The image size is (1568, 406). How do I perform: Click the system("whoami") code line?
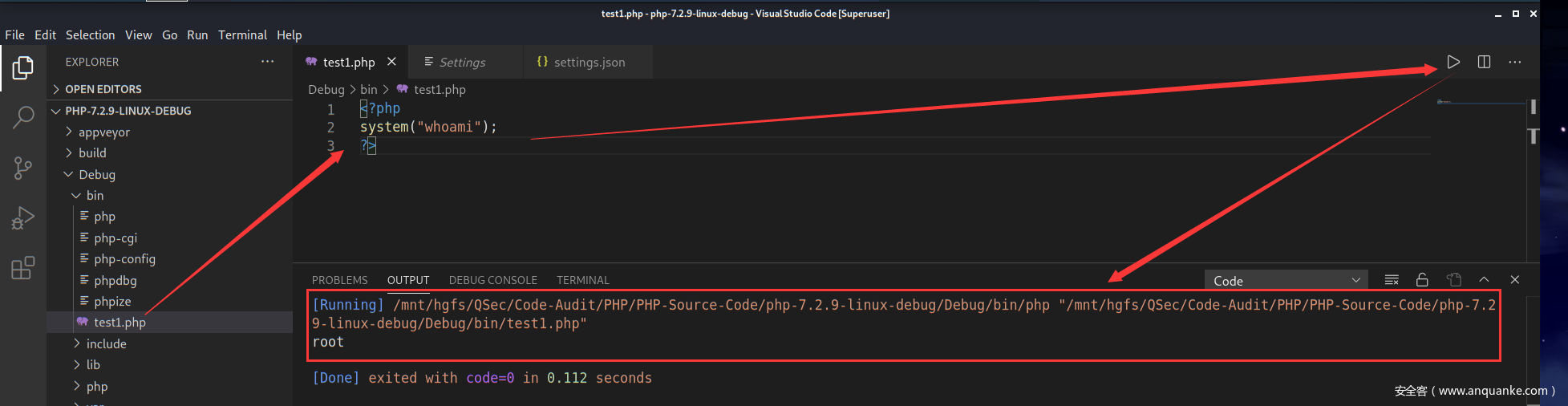428,127
